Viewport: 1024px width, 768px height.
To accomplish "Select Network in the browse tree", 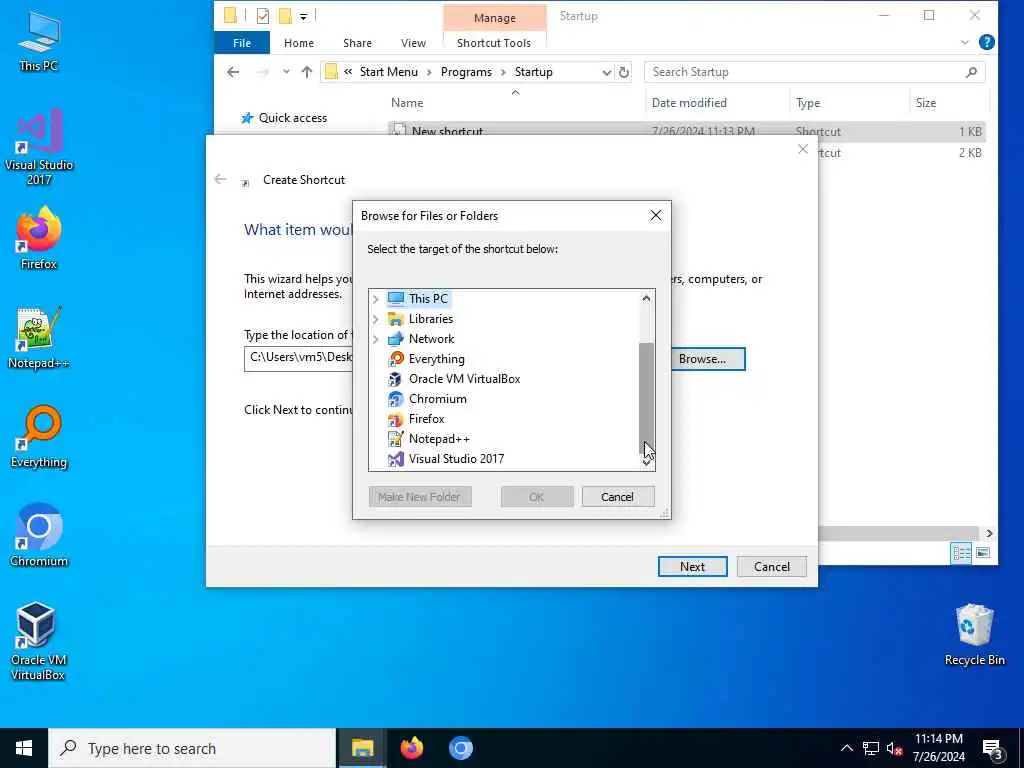I will 421,339.
